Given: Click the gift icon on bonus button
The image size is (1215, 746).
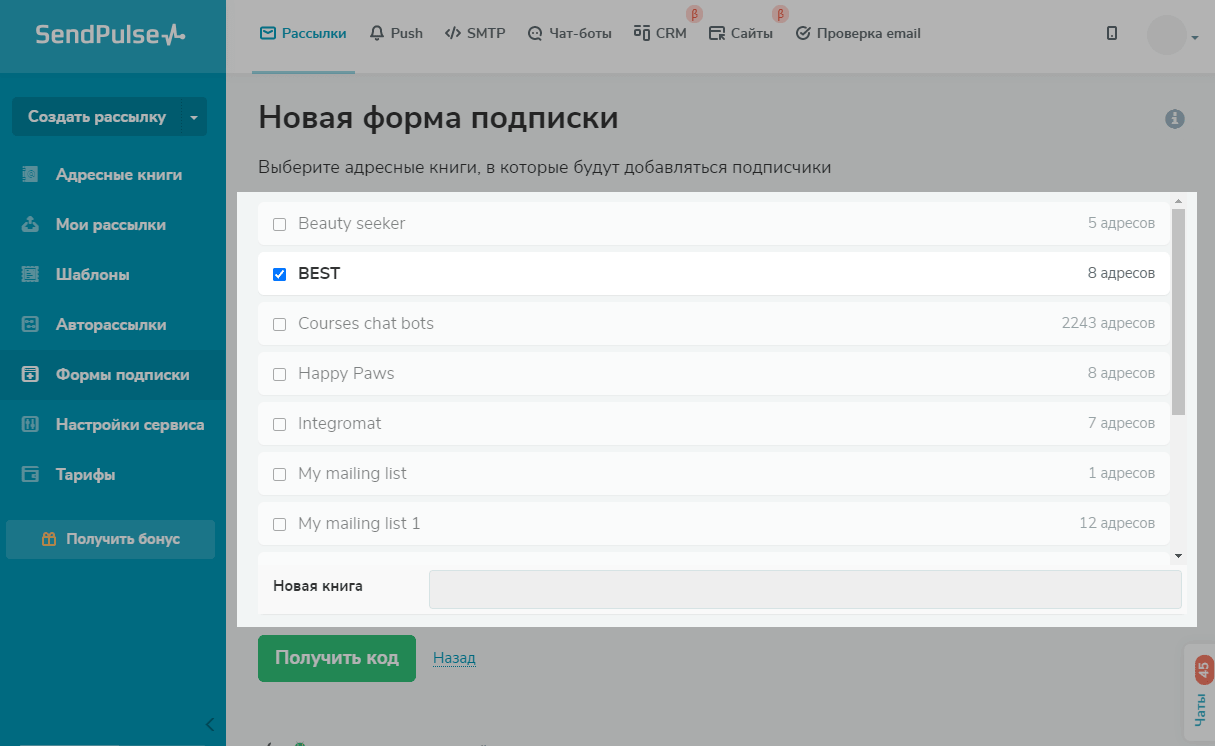Looking at the screenshot, I should point(49,539).
